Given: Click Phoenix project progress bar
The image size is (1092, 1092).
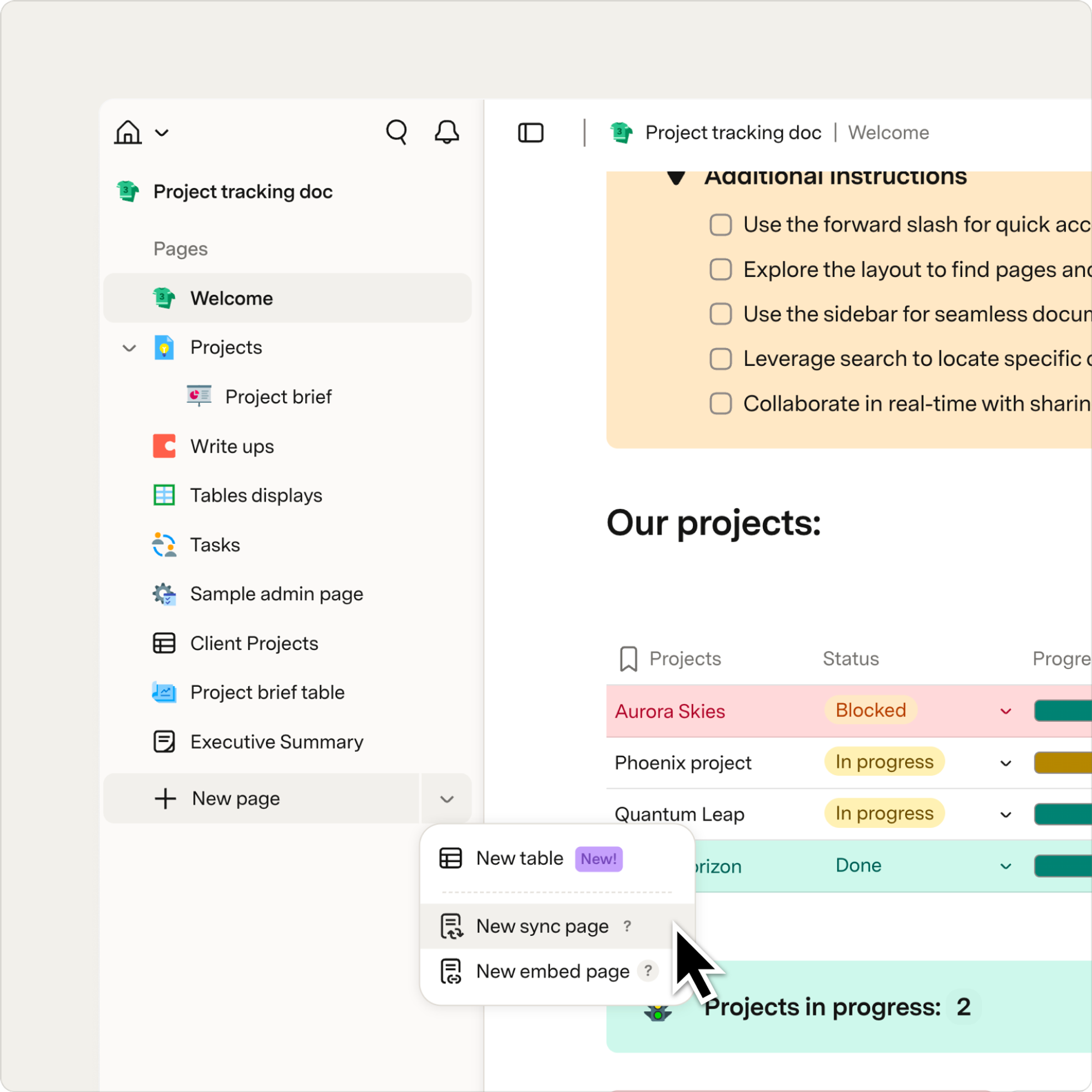Looking at the screenshot, I should pos(1063,763).
